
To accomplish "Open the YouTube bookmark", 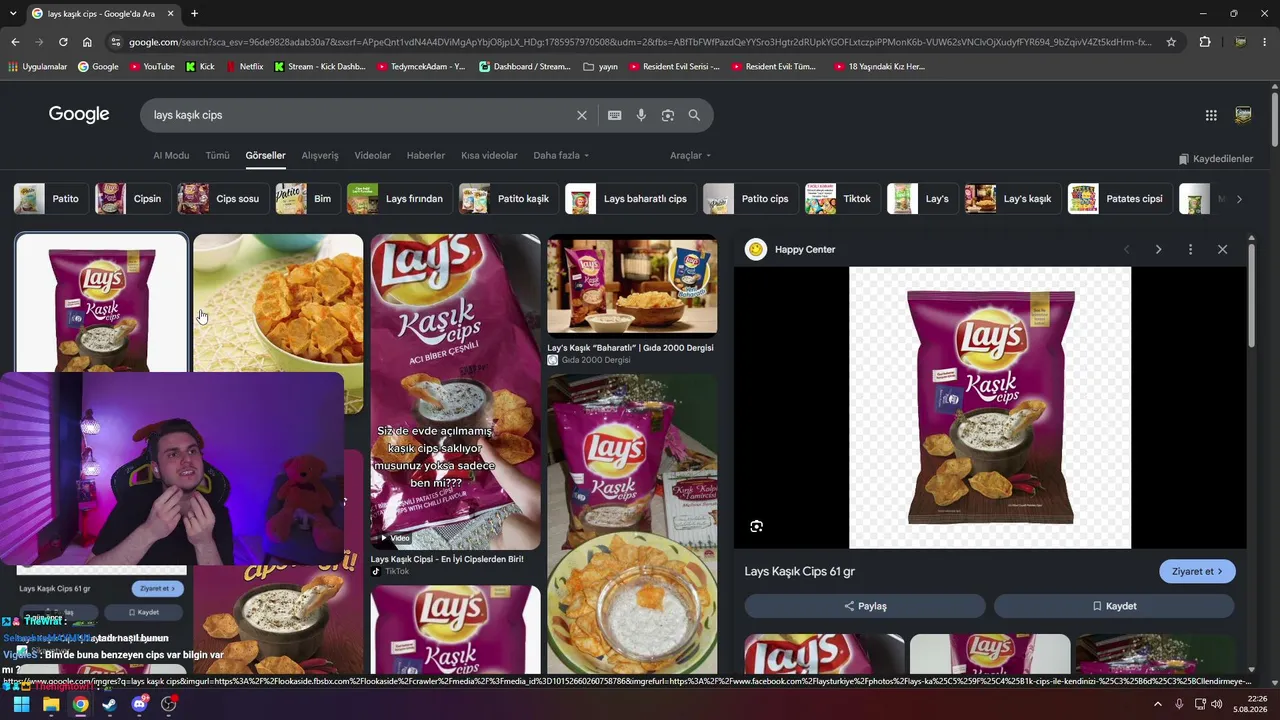I will (x=150, y=67).
